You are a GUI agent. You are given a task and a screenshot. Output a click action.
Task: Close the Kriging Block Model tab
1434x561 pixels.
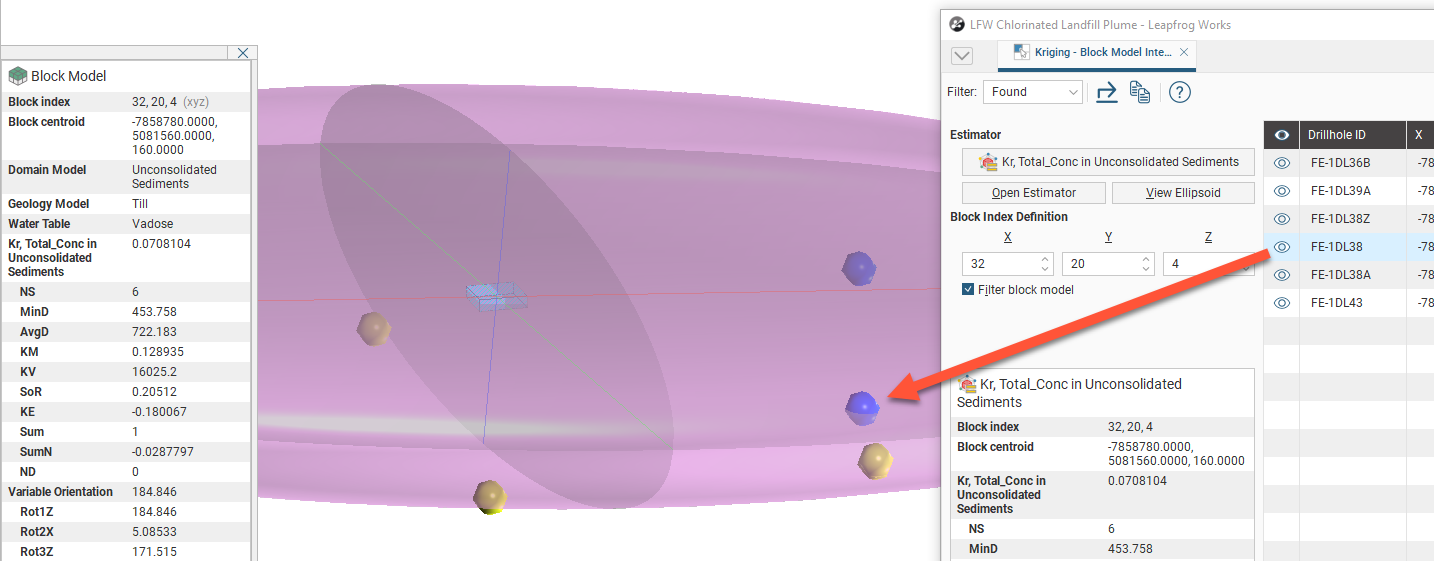pos(1184,52)
